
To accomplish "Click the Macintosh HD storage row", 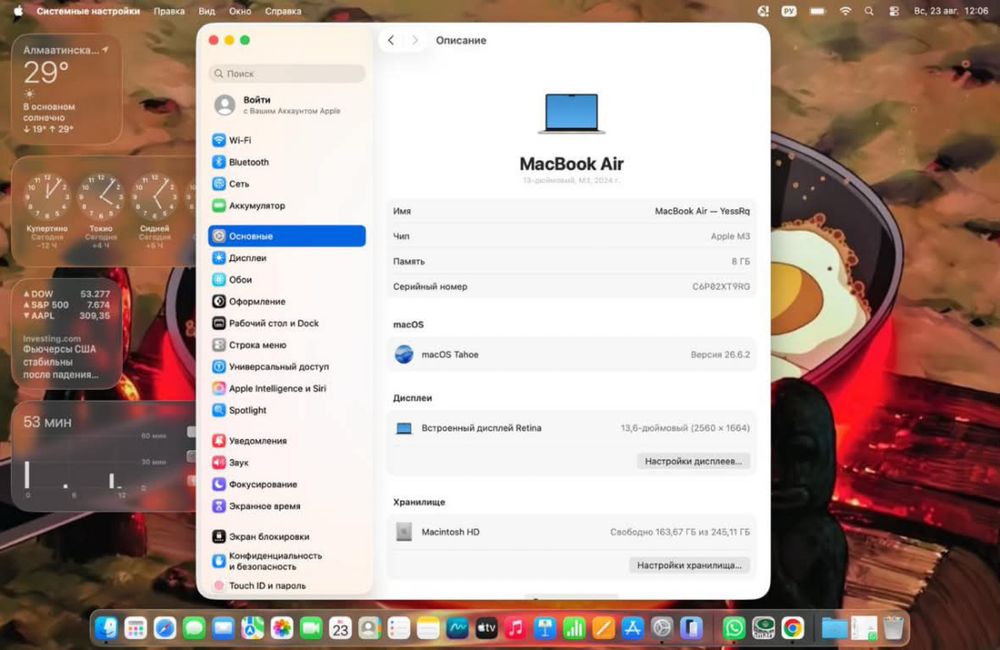I will [571, 531].
